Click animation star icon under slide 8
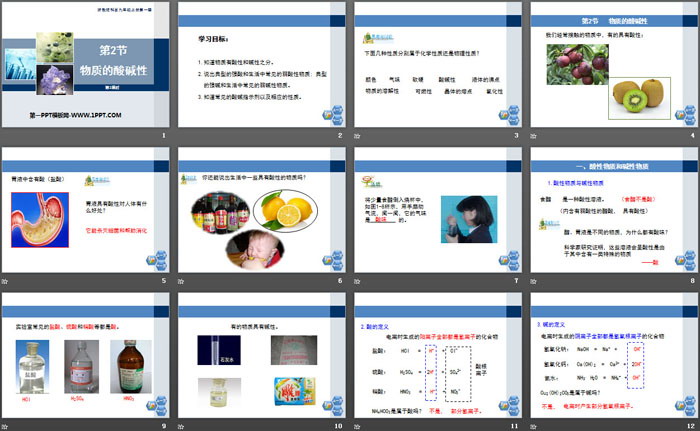The height and width of the screenshot is (431, 700). (533, 281)
